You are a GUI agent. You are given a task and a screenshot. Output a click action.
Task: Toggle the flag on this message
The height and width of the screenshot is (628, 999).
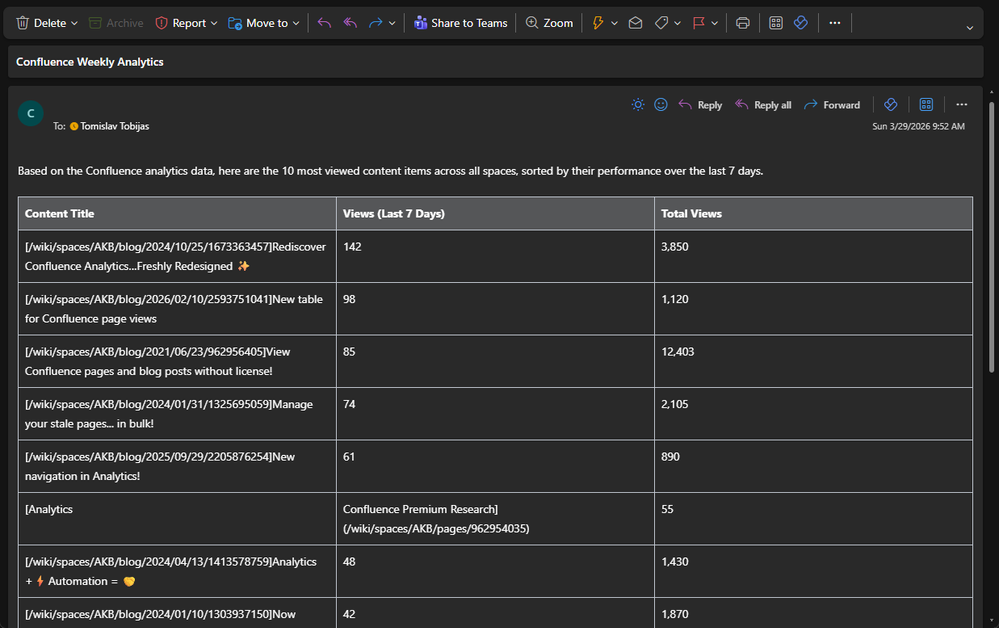(x=700, y=23)
